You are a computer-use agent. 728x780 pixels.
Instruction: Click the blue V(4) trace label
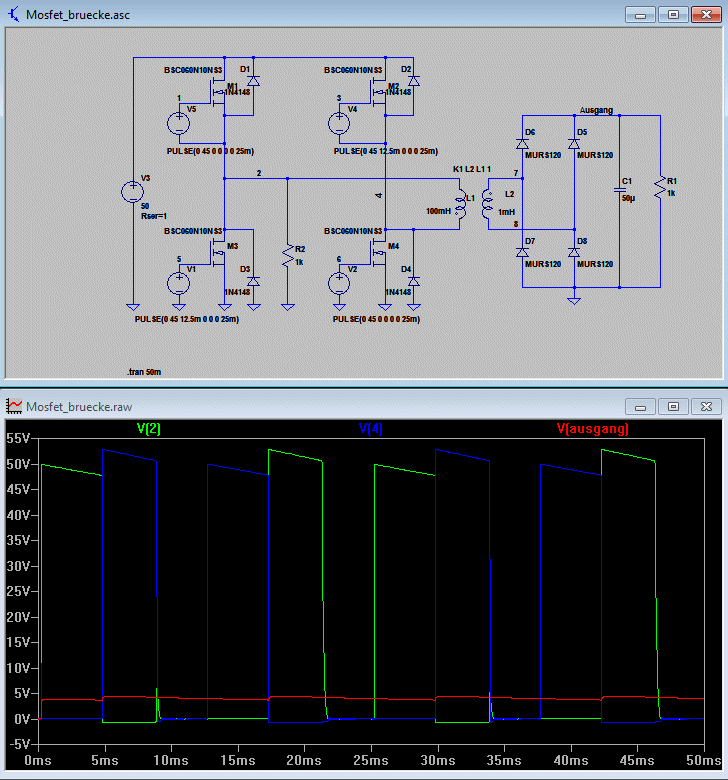(371, 429)
